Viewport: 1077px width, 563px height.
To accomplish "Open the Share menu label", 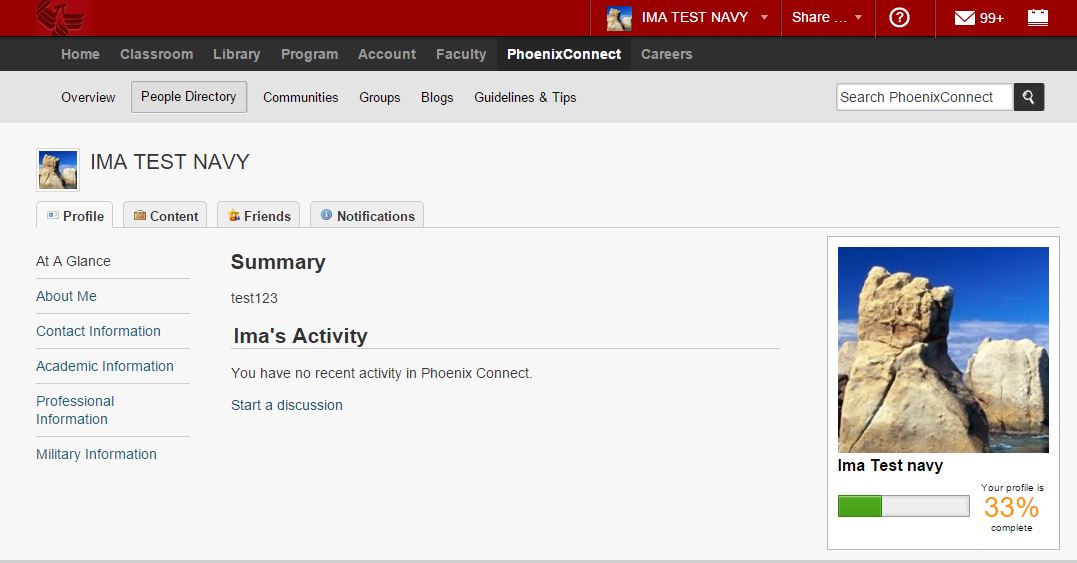I will 819,17.
